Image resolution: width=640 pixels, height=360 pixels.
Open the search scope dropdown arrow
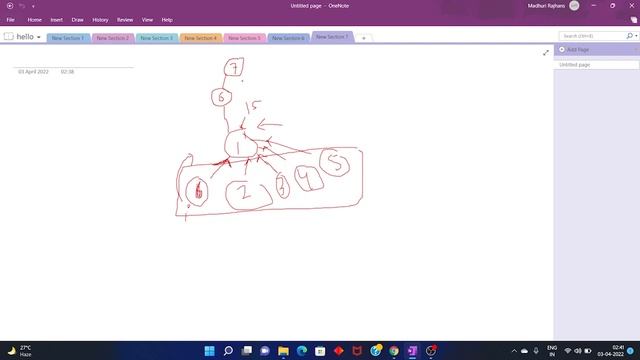[636, 36]
